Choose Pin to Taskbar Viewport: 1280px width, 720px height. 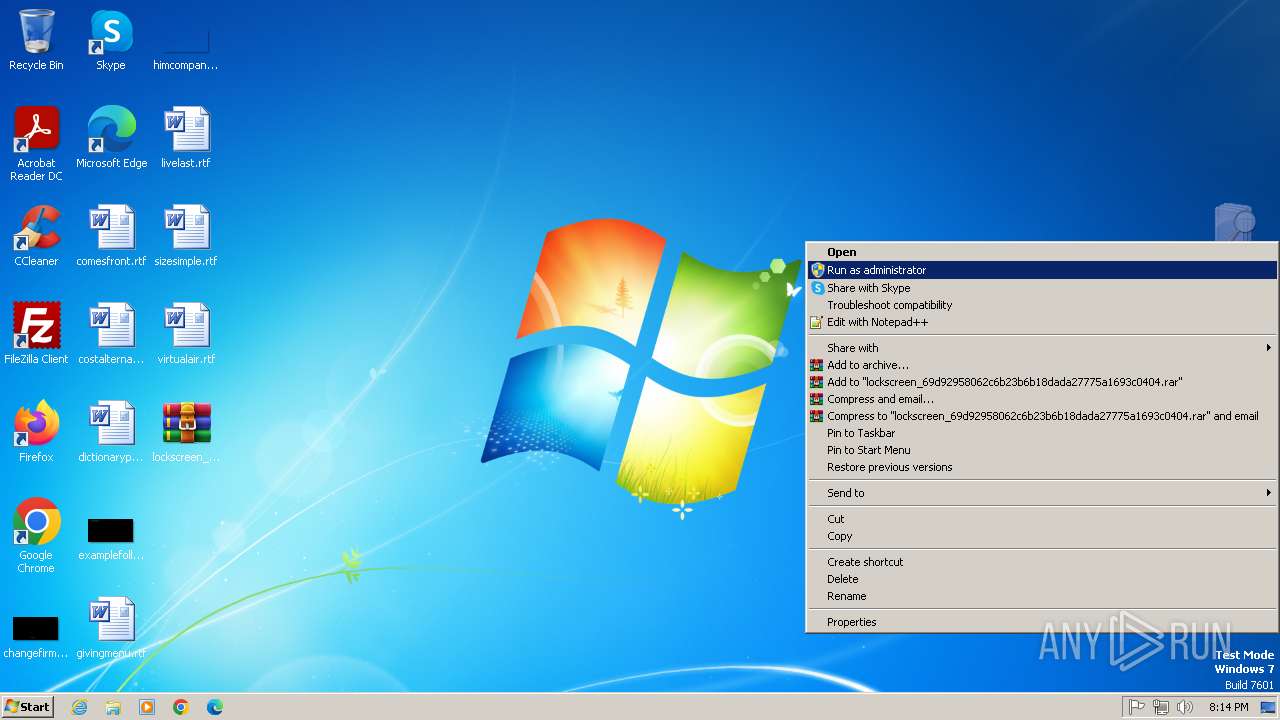1042,433
